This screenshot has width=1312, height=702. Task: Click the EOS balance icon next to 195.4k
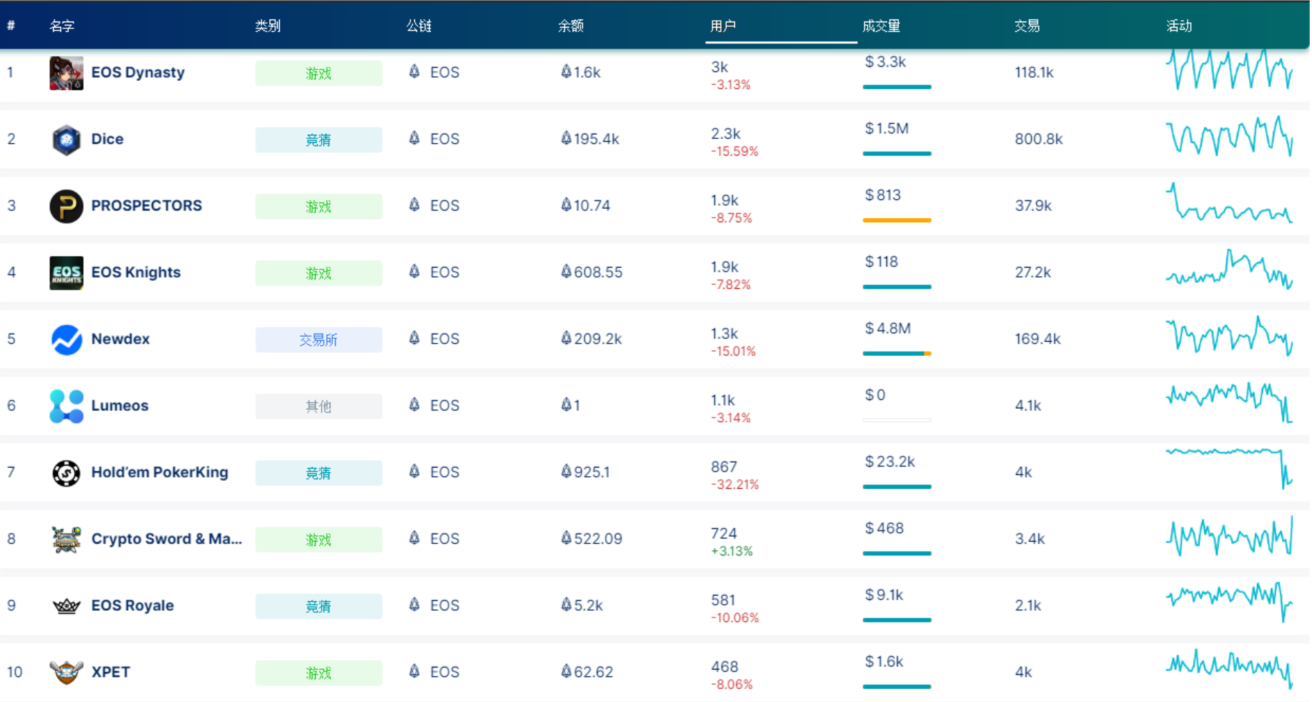click(566, 138)
